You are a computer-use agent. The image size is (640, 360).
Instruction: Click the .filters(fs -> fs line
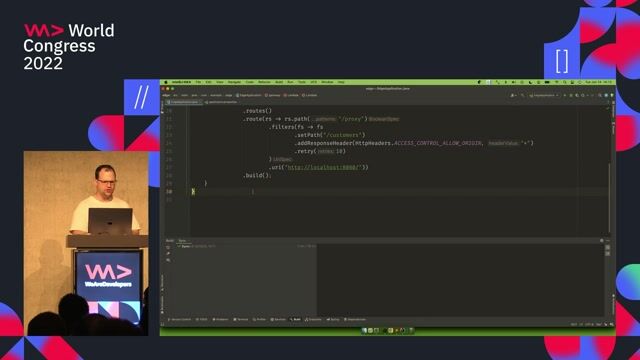point(296,127)
